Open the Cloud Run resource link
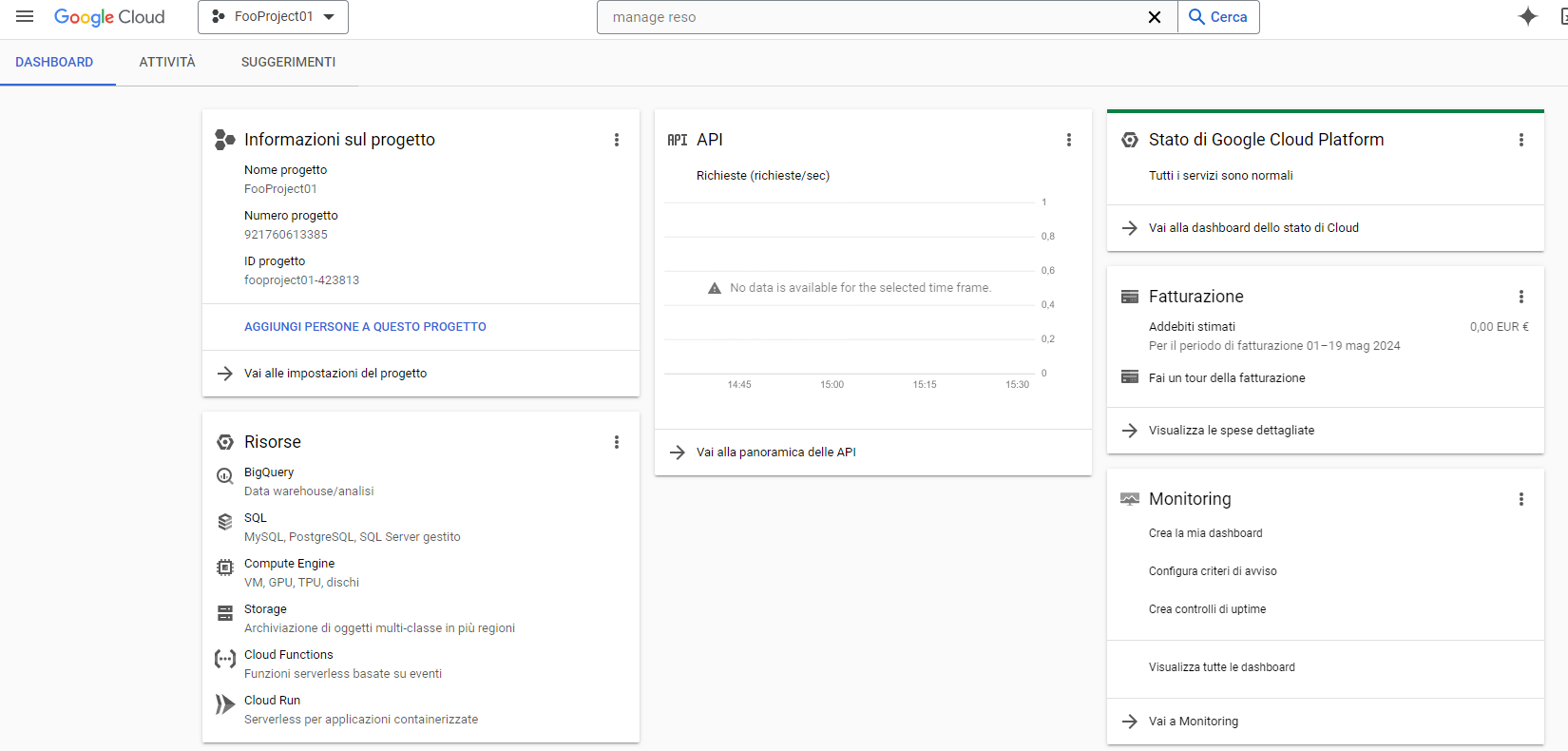This screenshot has width=1568, height=751. click(272, 701)
